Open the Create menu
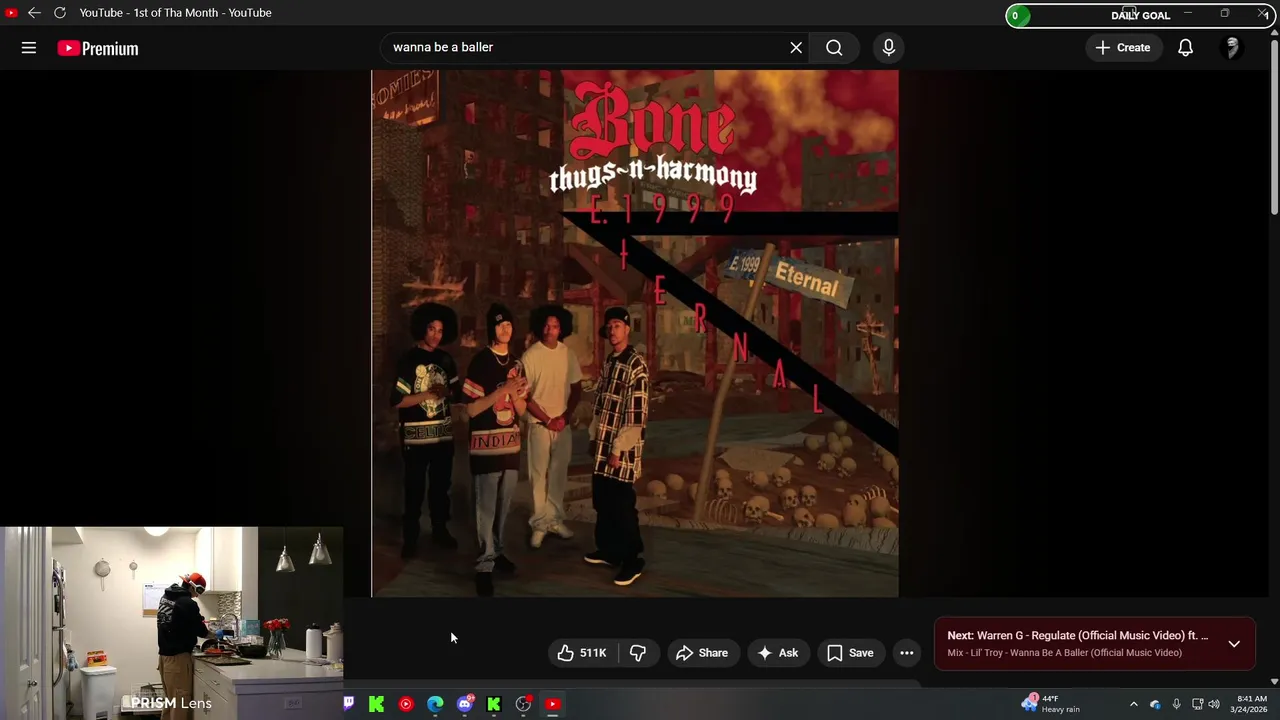 [1123, 47]
